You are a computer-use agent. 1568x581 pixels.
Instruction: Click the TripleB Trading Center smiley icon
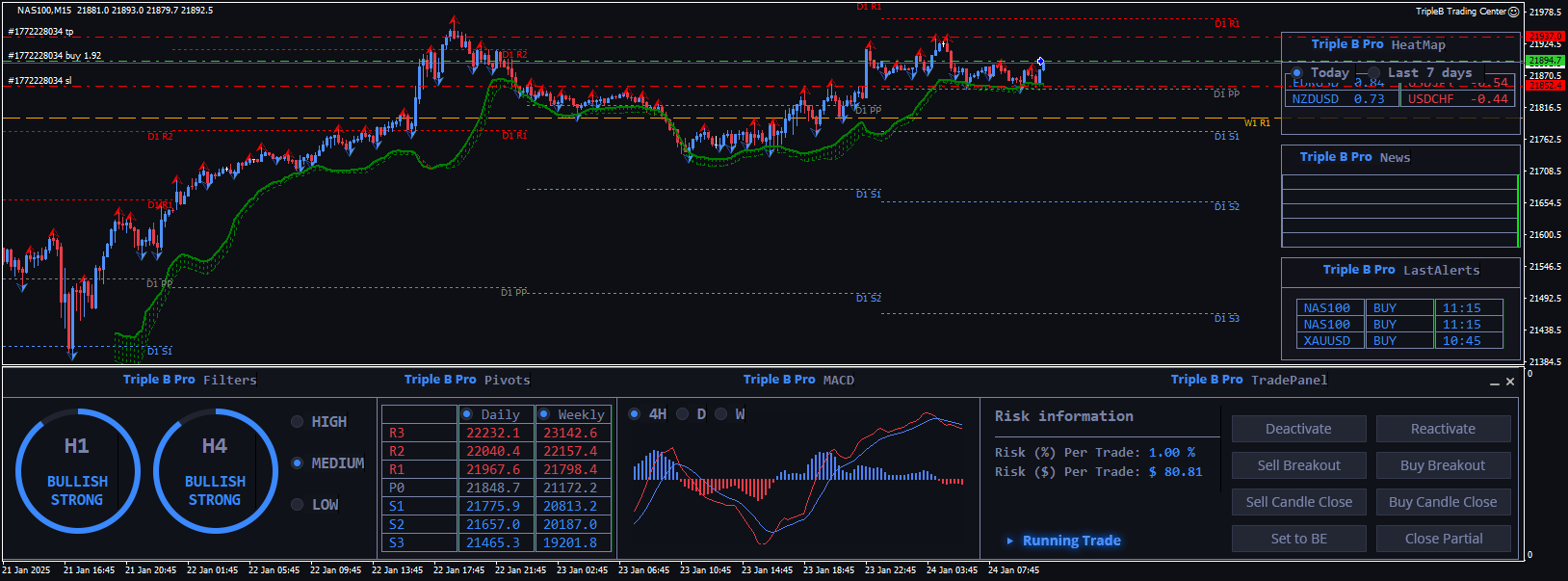(1513, 12)
